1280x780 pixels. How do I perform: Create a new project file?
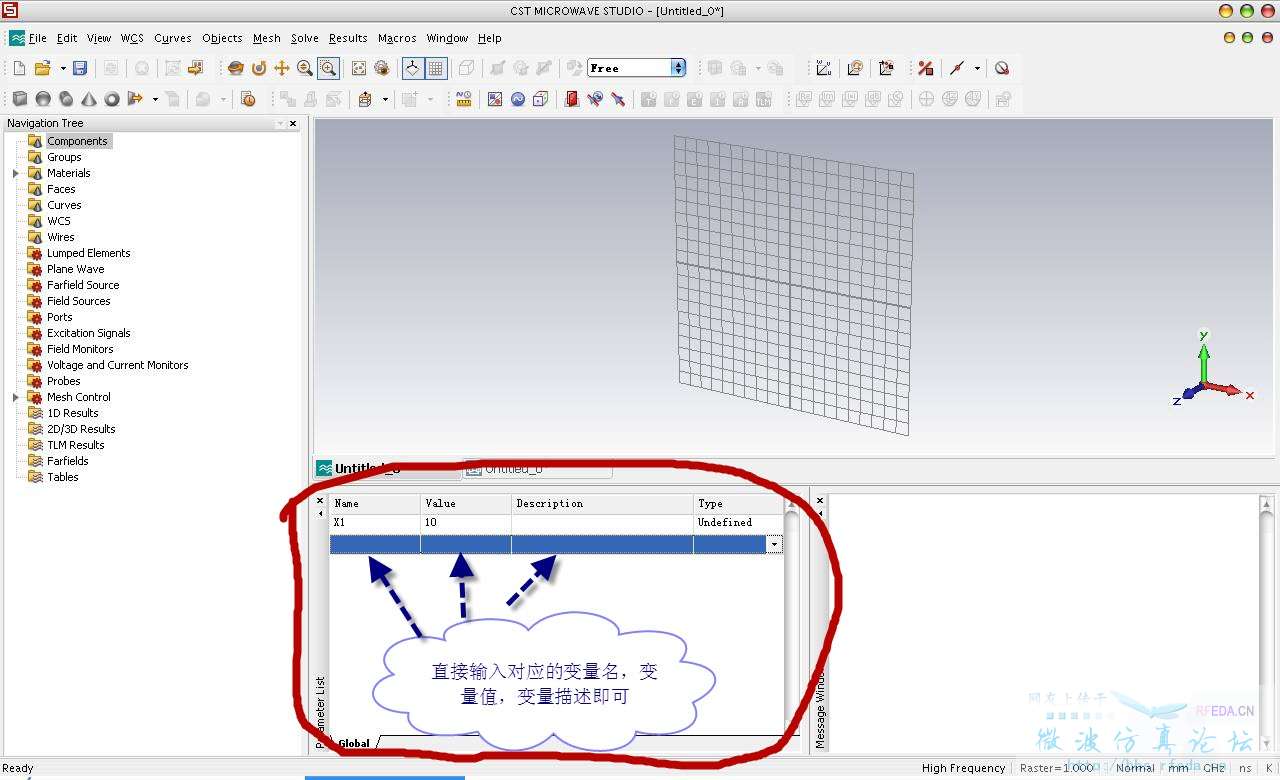click(19, 68)
